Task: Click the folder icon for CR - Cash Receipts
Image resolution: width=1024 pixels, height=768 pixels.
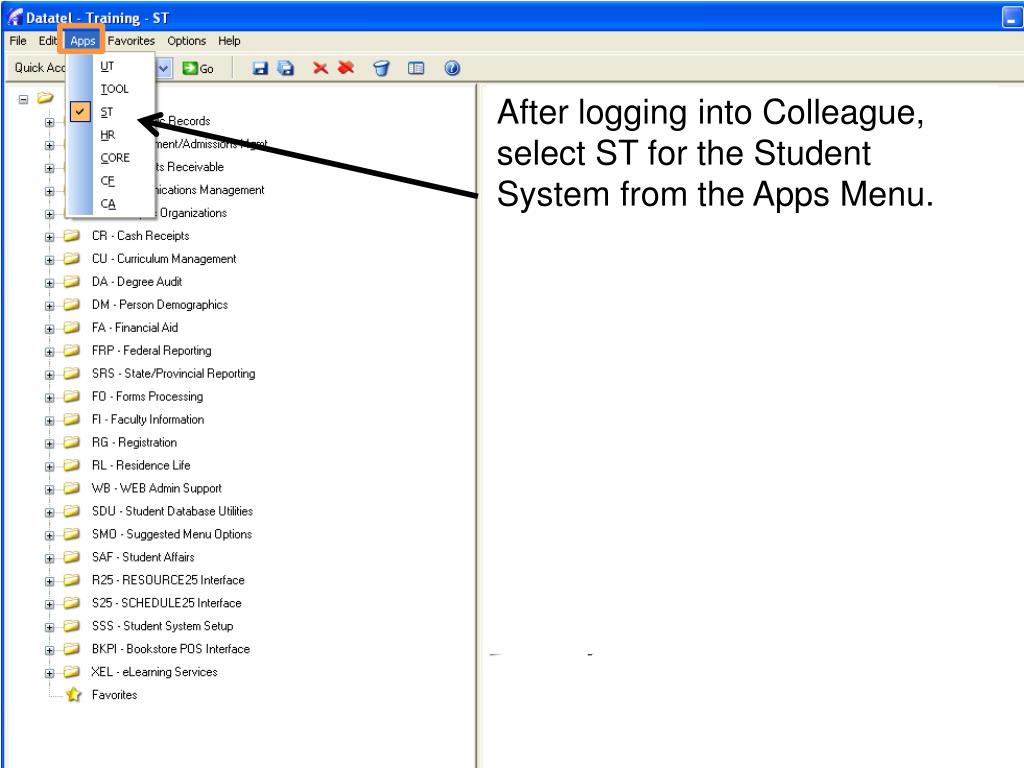Action: (72, 235)
